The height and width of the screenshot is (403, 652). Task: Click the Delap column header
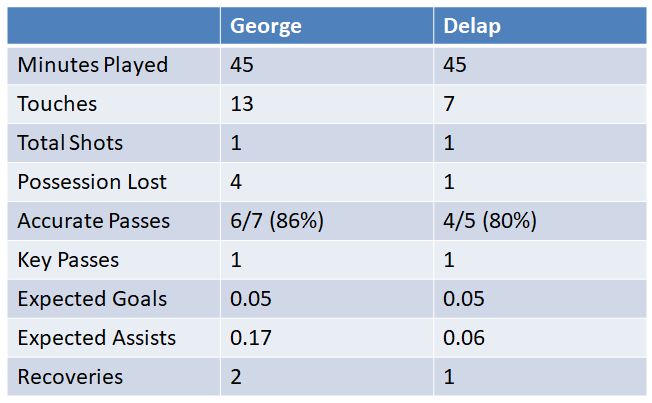point(472,26)
